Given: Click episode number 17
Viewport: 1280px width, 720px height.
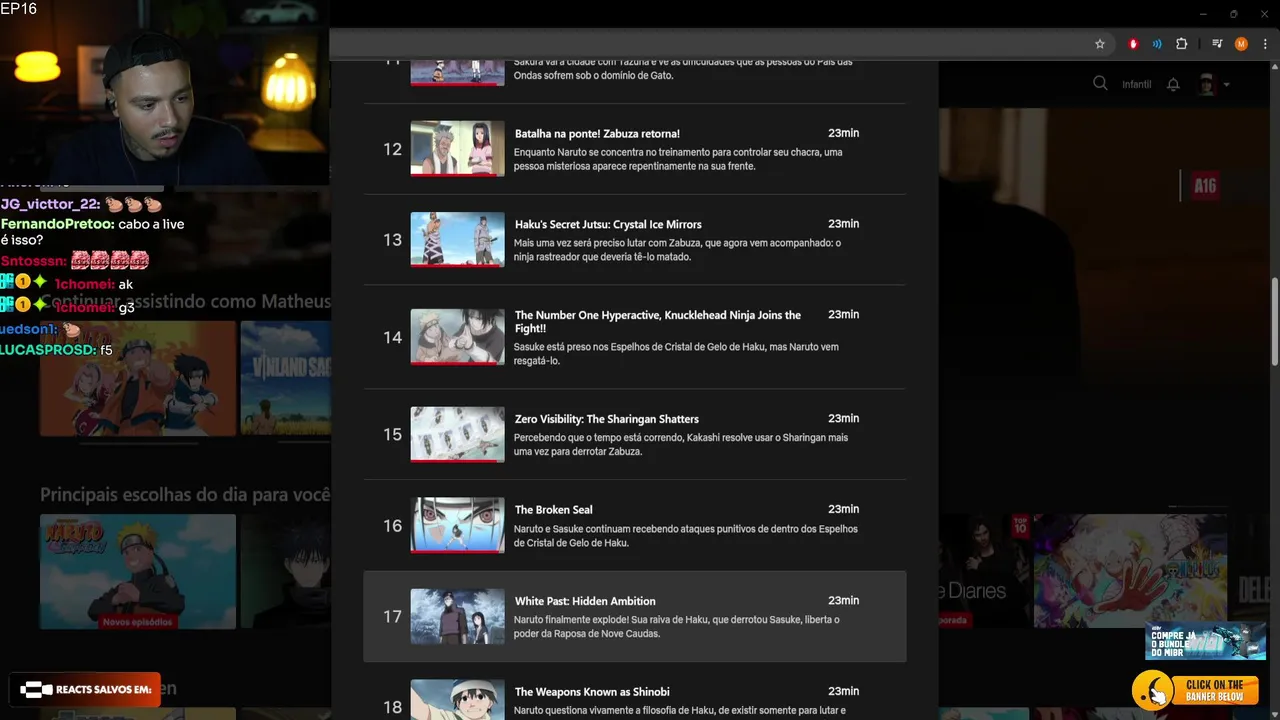Looking at the screenshot, I should coord(392,616).
